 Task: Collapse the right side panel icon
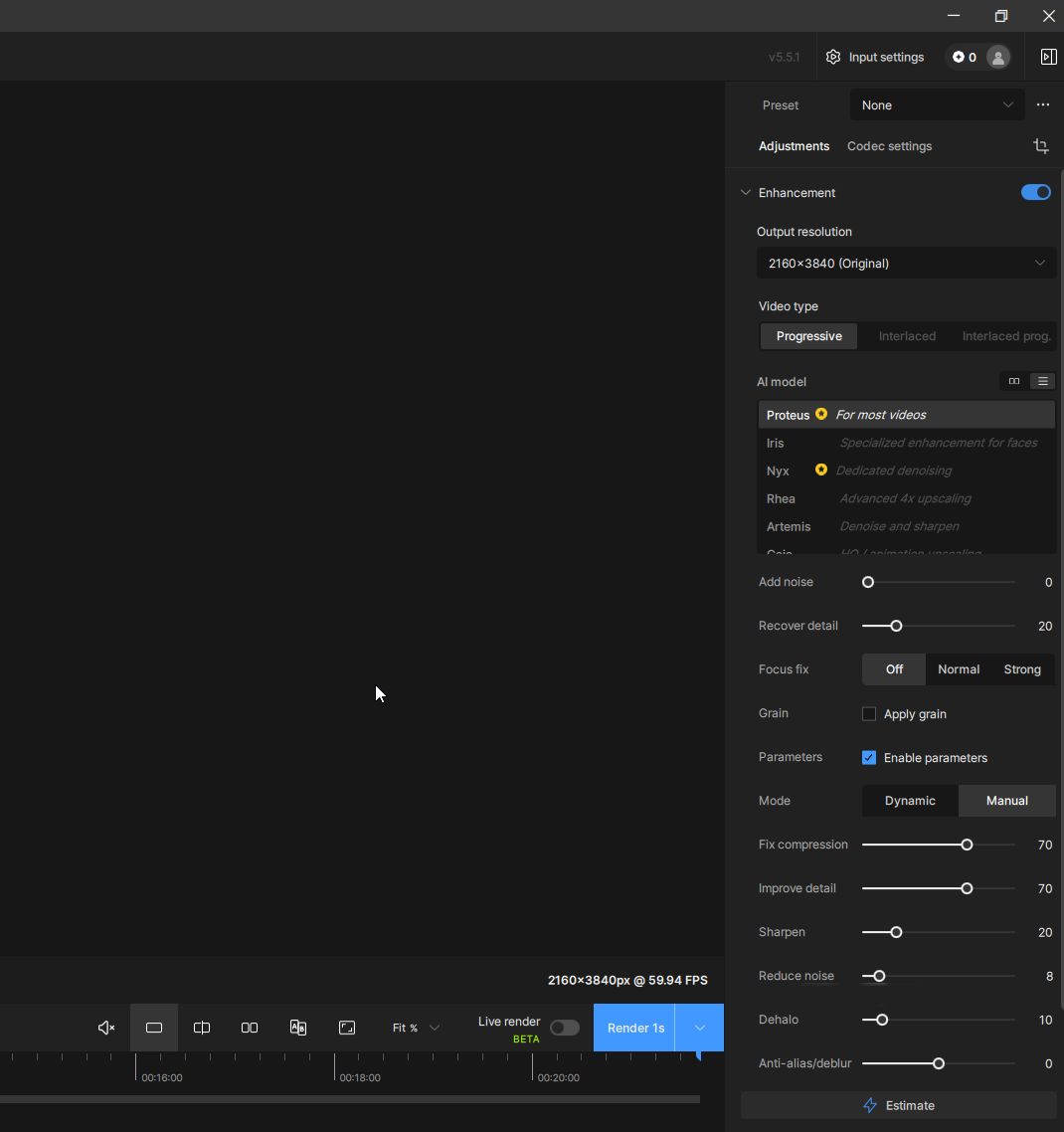1048,57
